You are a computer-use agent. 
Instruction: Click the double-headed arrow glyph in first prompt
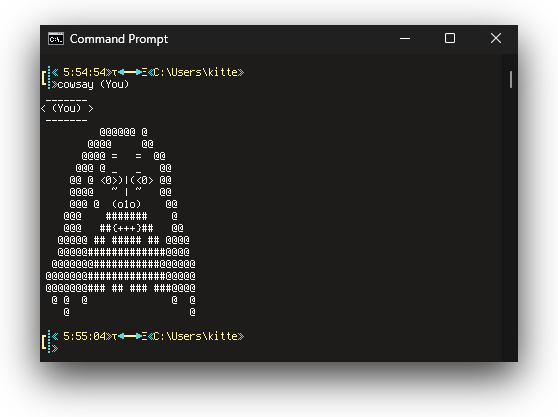pos(130,72)
